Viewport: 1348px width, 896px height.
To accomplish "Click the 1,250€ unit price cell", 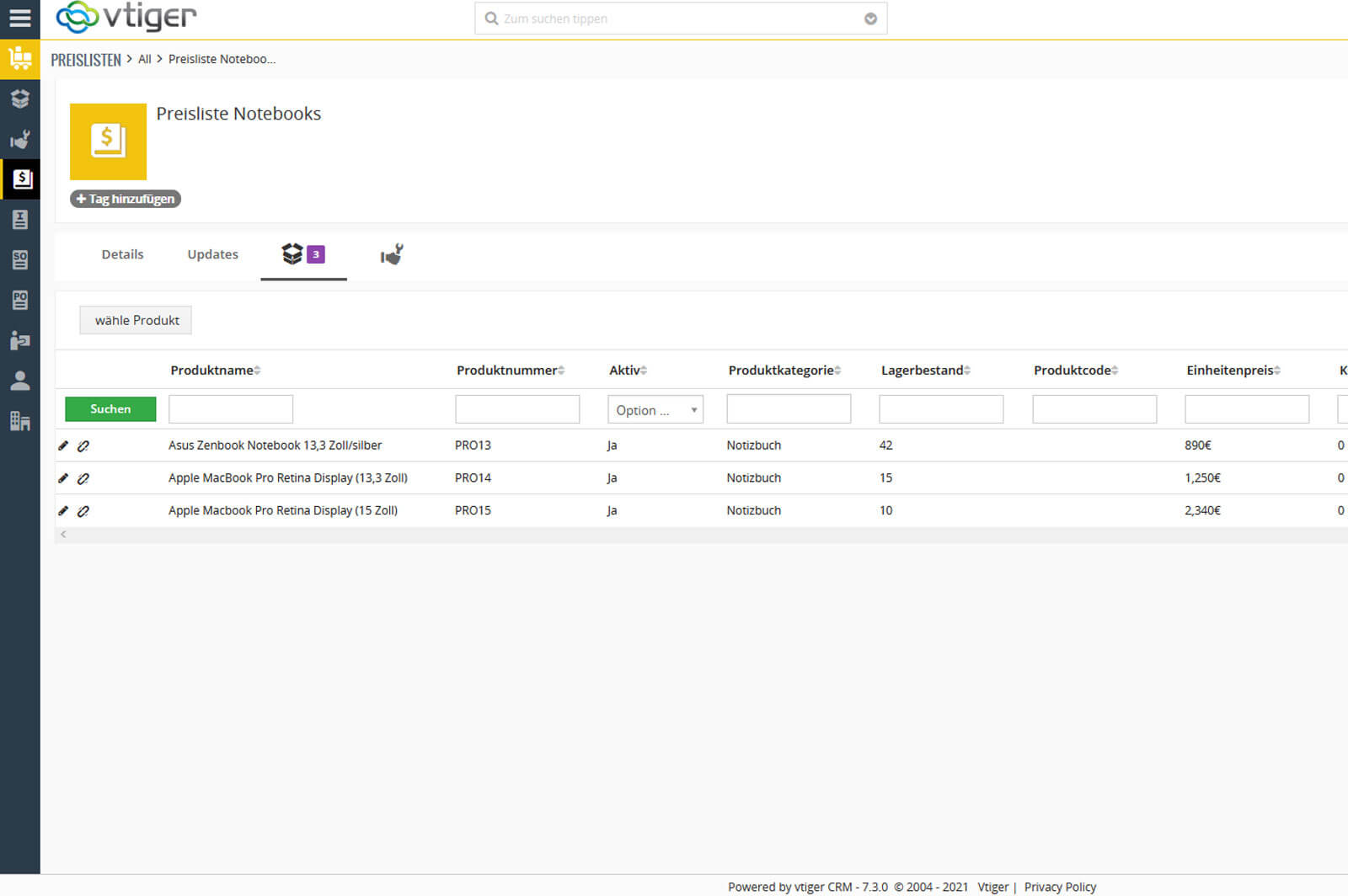I will [1202, 478].
